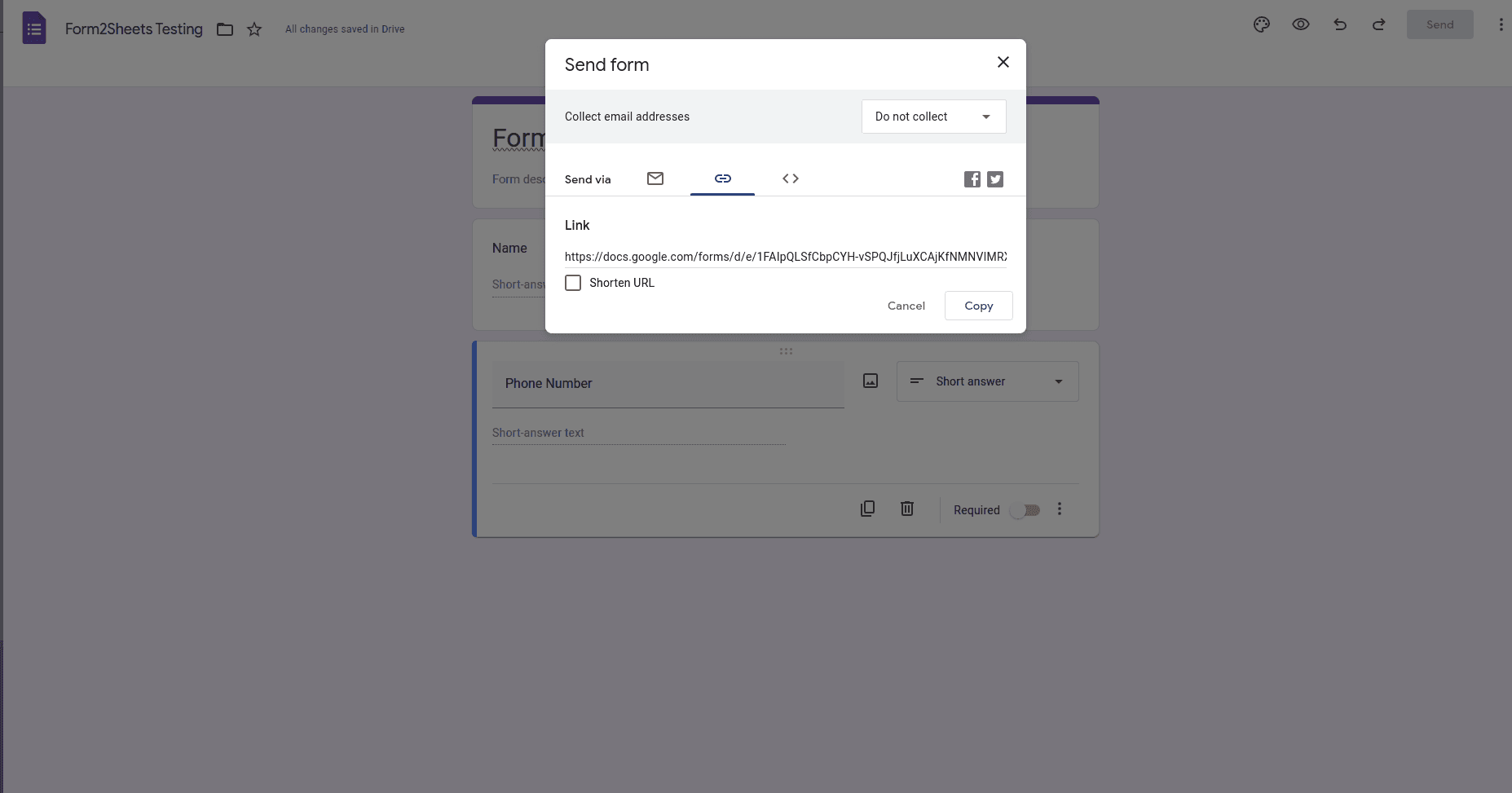Copy the form link
This screenshot has width=1512, height=793.
tap(979, 306)
